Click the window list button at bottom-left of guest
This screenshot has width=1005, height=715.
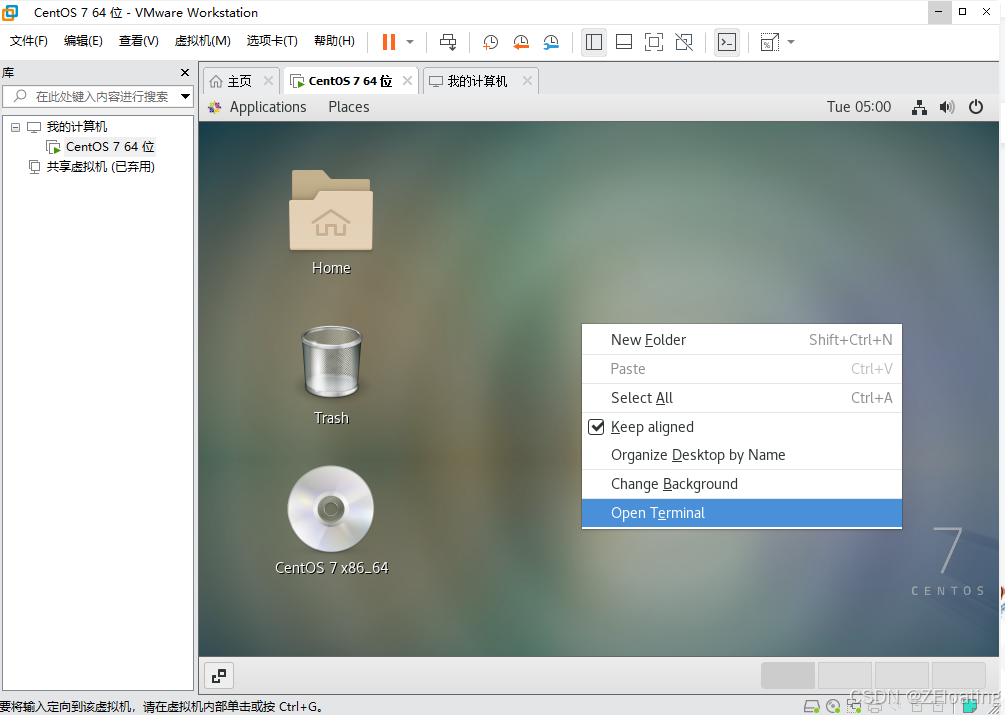[219, 675]
